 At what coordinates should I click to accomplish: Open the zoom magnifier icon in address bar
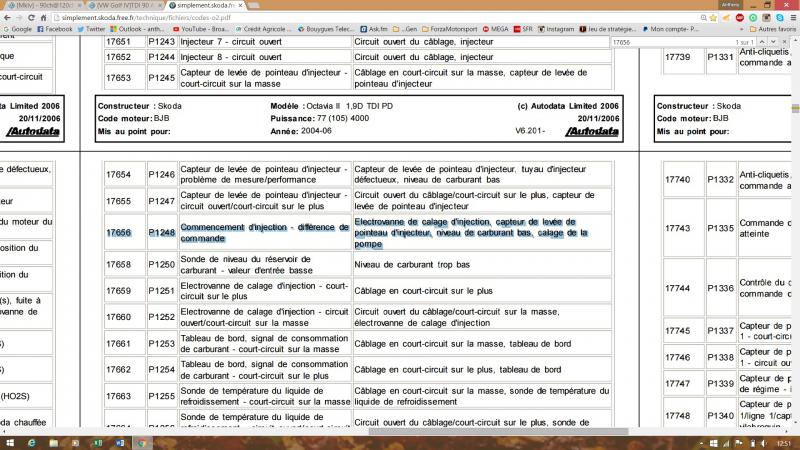704,17
